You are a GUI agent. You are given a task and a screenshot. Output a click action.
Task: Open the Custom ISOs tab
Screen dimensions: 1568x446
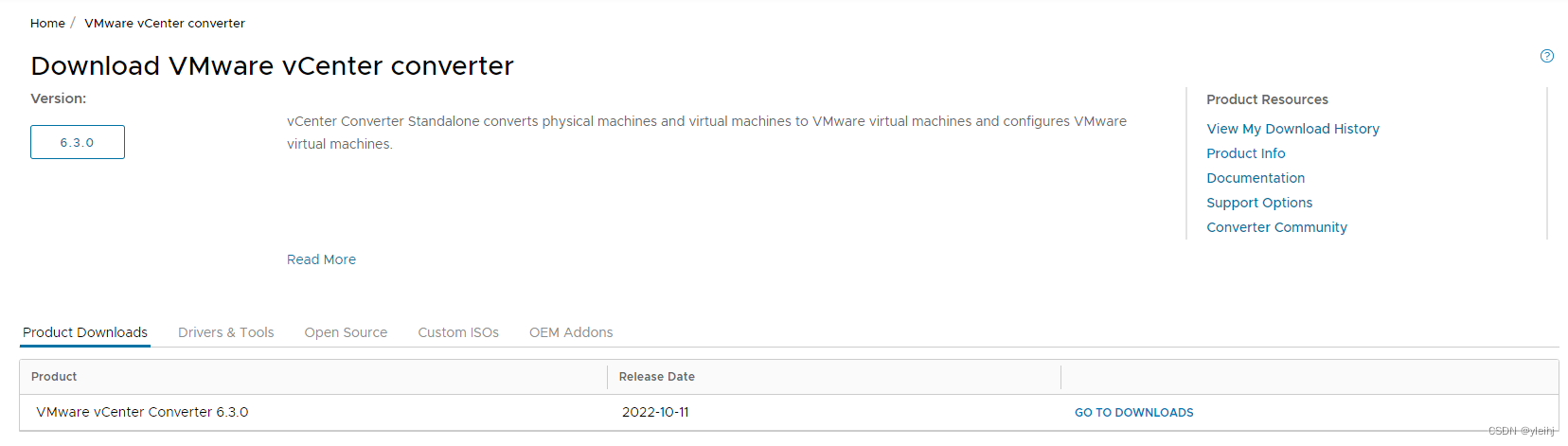point(458,332)
